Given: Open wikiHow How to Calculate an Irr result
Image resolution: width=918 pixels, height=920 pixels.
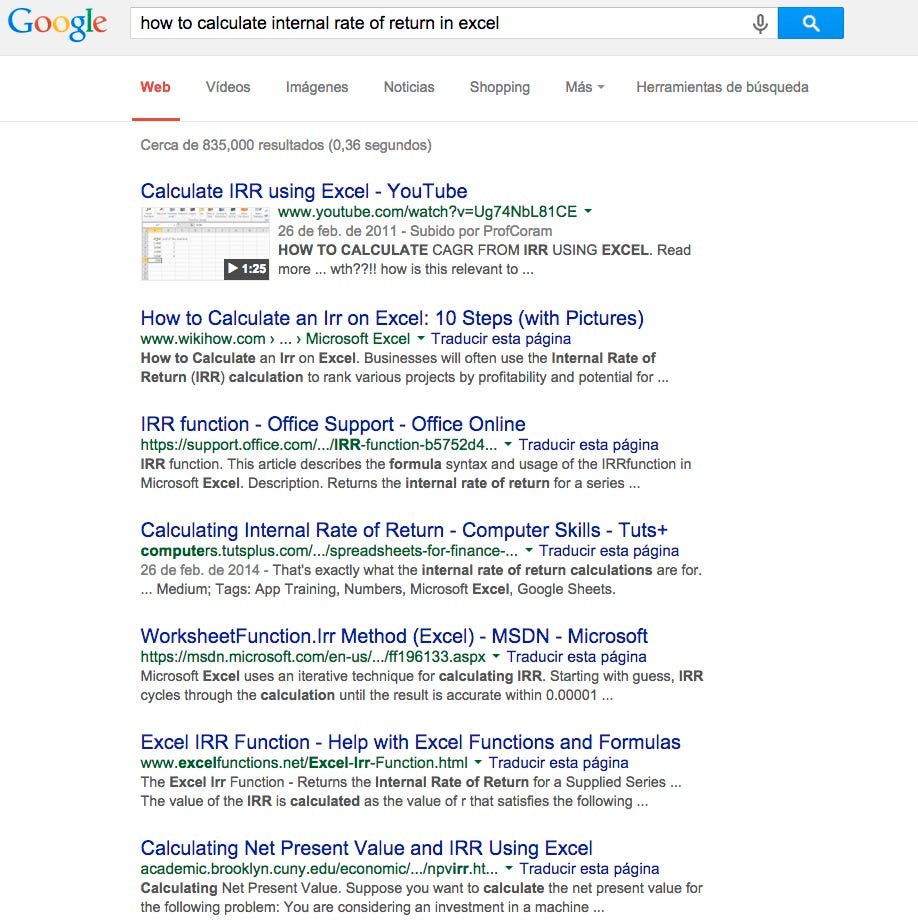Looking at the screenshot, I should tap(392, 318).
